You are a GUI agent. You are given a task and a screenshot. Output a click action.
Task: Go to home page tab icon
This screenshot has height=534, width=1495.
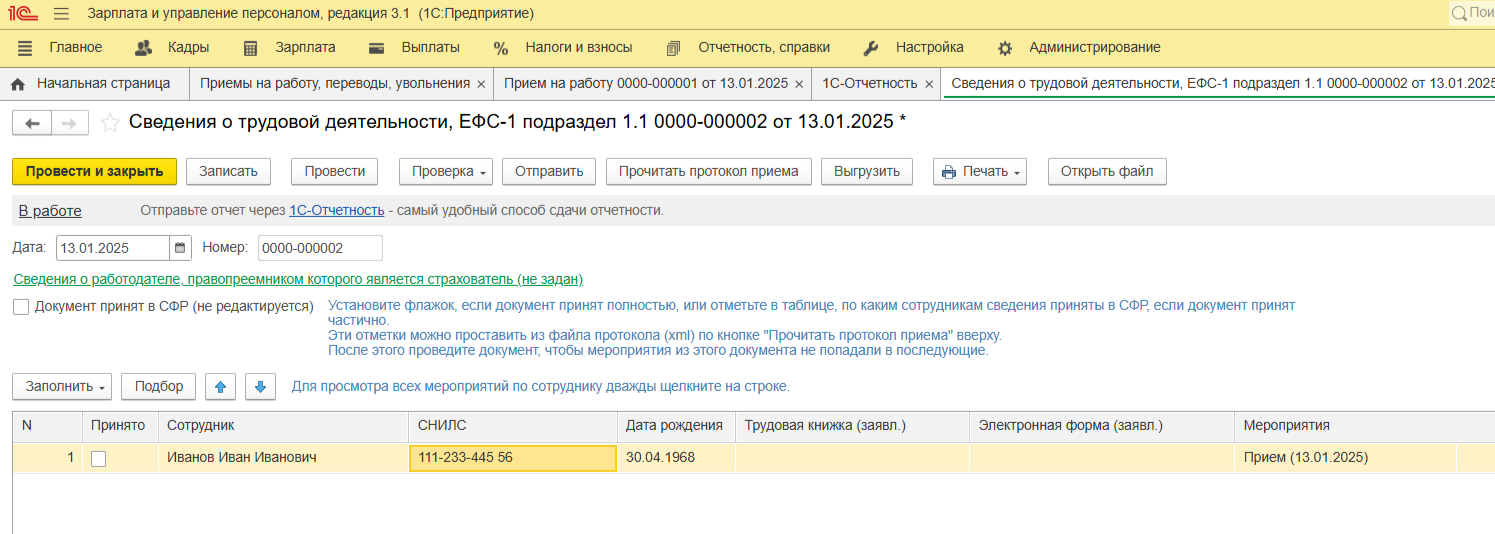click(x=17, y=84)
